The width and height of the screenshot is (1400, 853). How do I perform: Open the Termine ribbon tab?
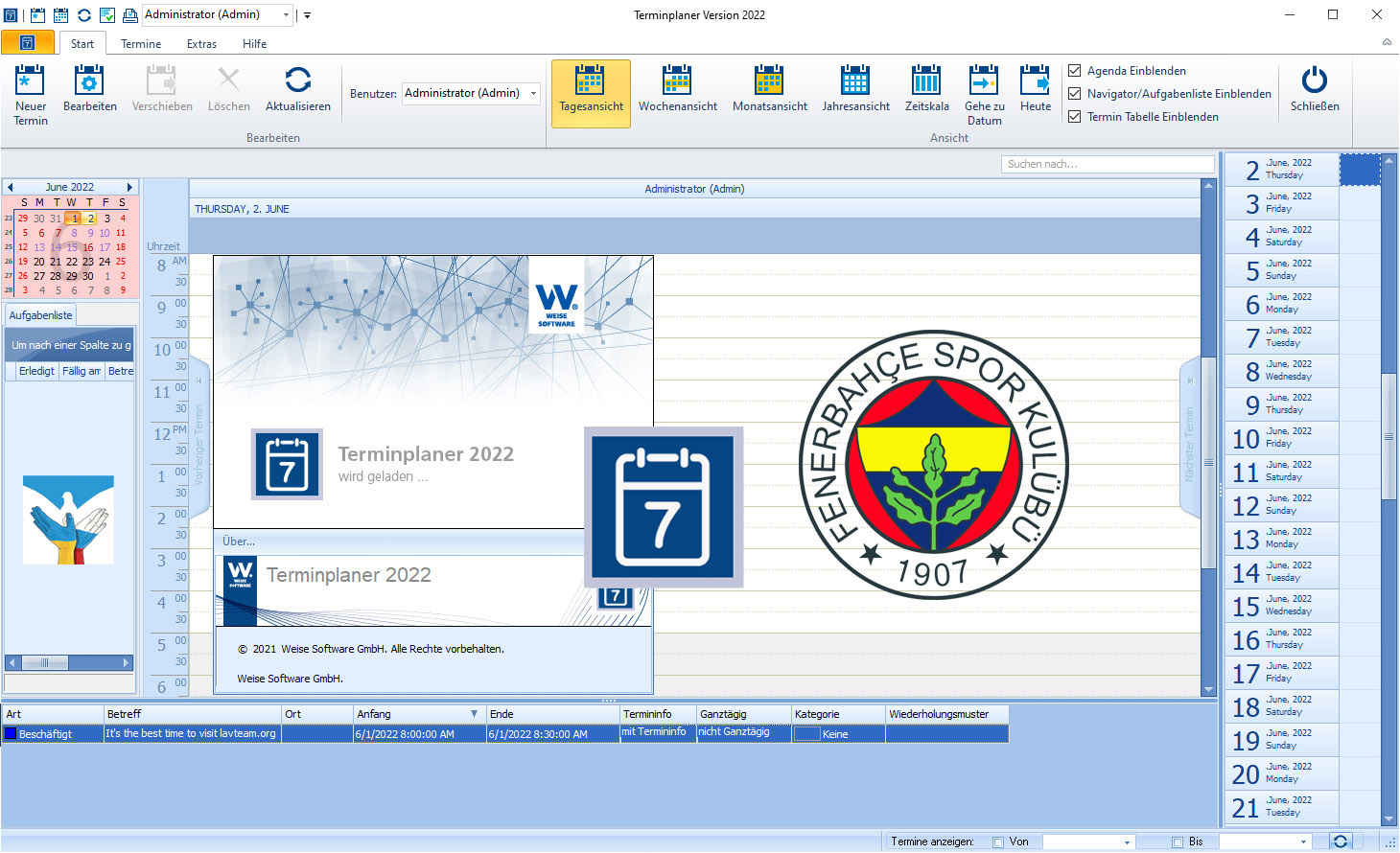click(141, 44)
